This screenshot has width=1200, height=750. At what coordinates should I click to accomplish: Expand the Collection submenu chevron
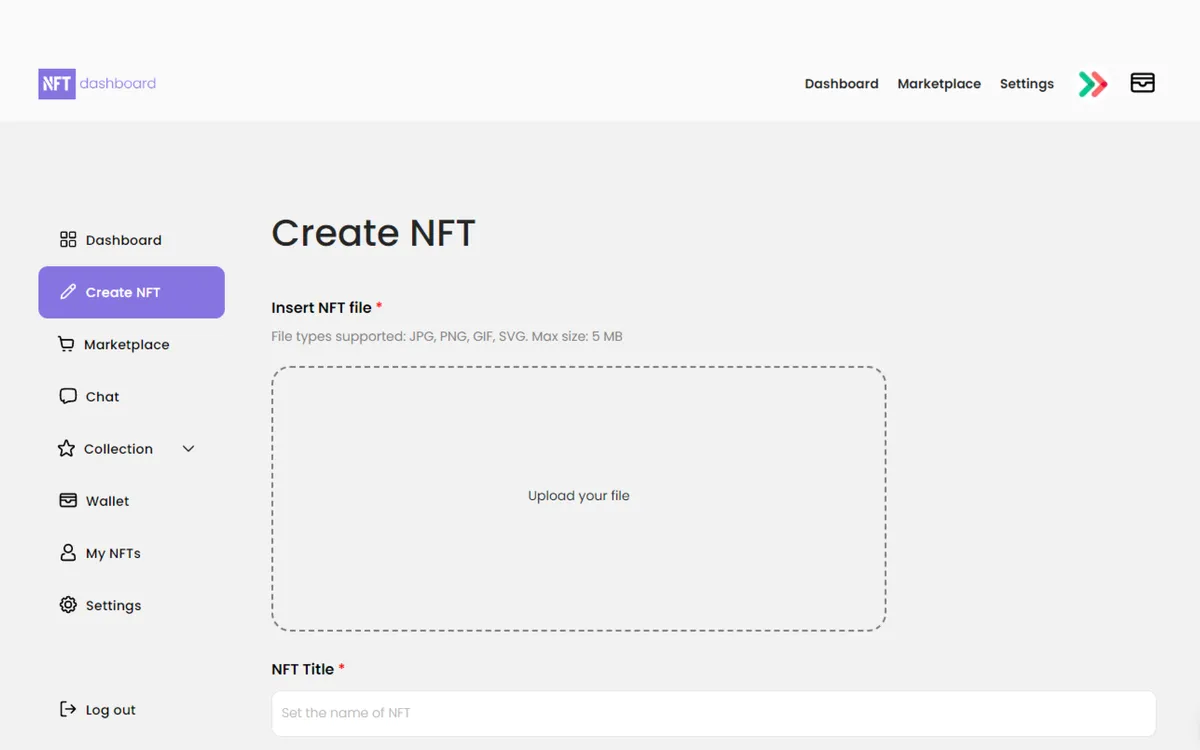(x=188, y=449)
